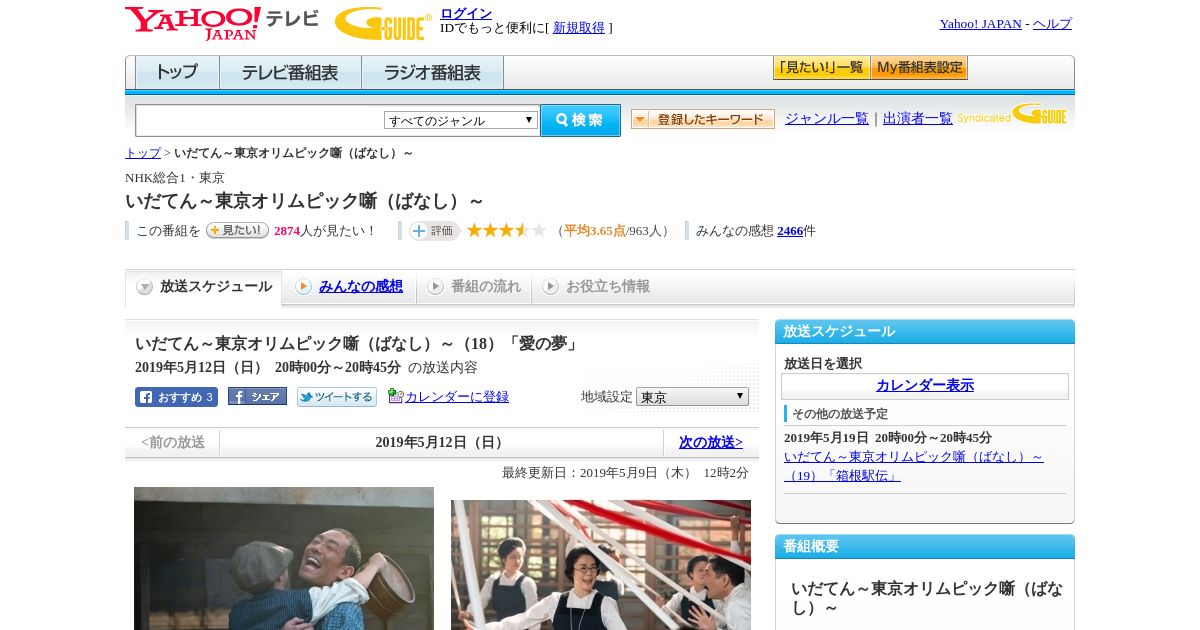Click the calendar add icon
Image resolution: width=1200 pixels, height=630 pixels.
pyautogui.click(x=395, y=396)
